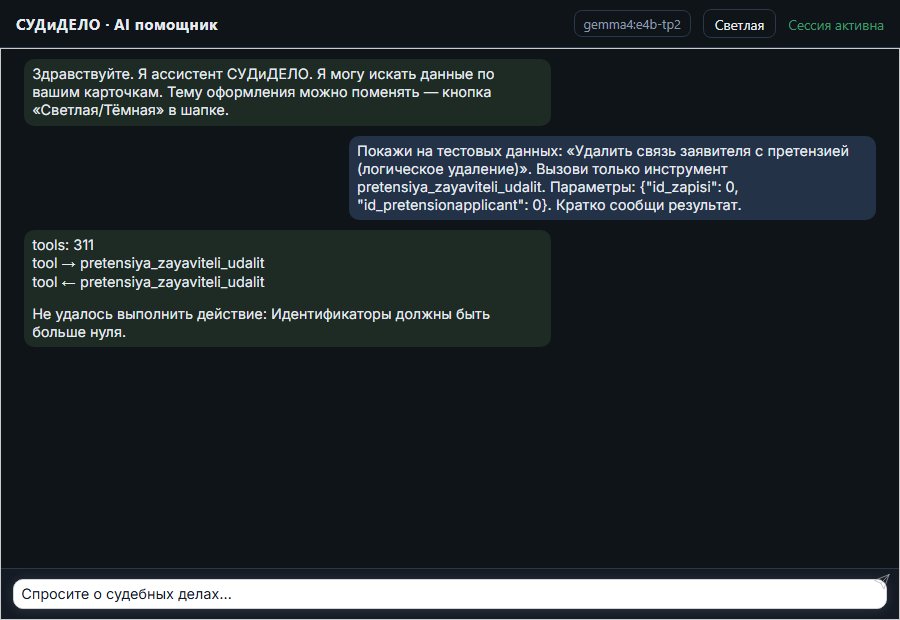Click the «СУДиДЕЛО · AI помощник» title
The width and height of the screenshot is (900, 620).
117,25
